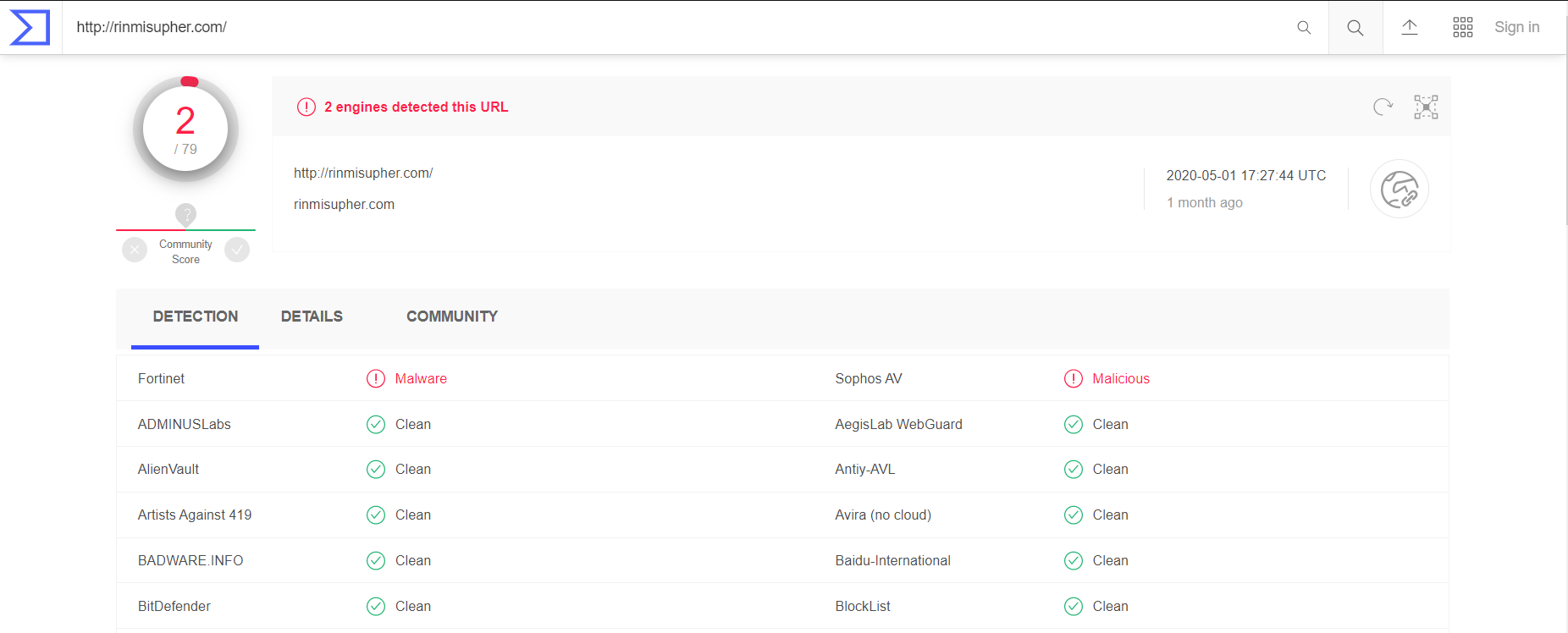Click the 2 / 79 detection score gauge

tap(185, 129)
